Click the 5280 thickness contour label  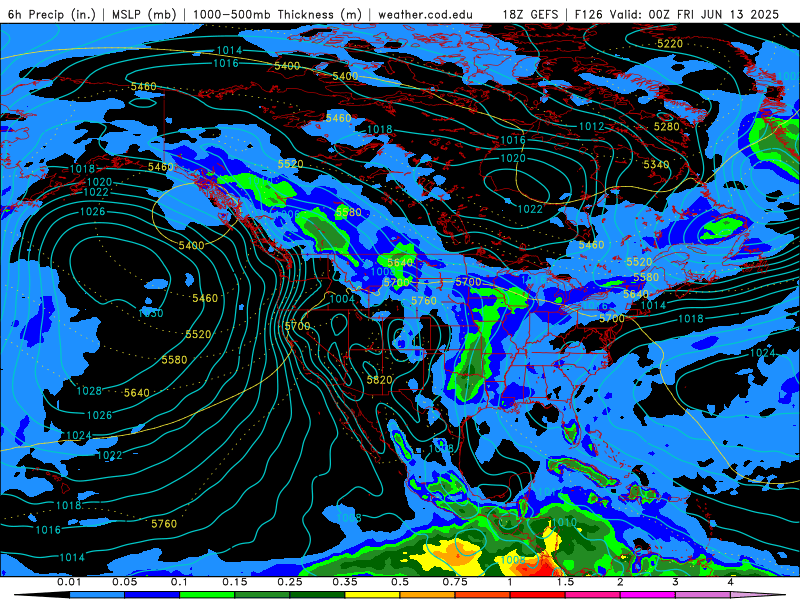(x=667, y=127)
